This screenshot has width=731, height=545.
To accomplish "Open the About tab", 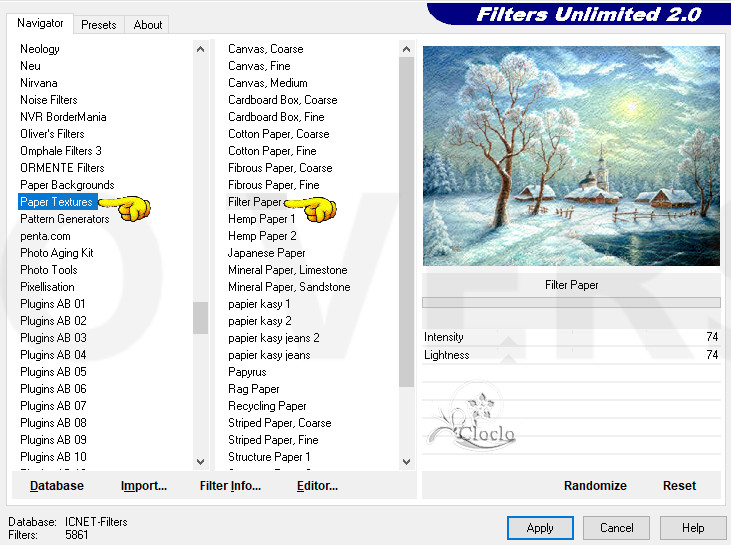I will (147, 25).
